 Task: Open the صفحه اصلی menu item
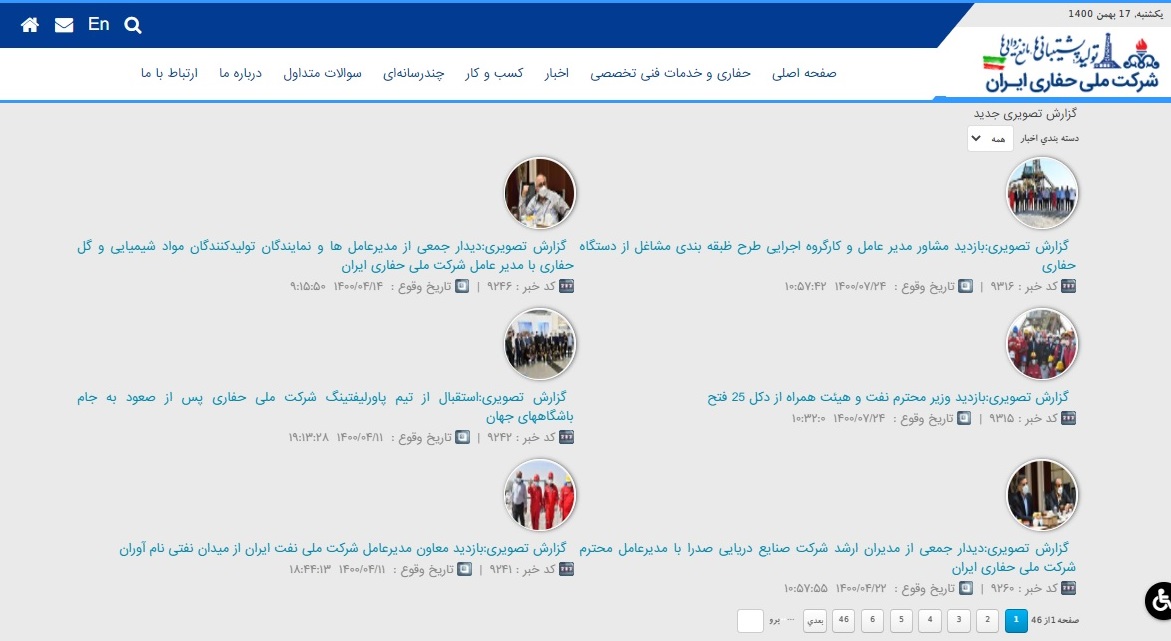(804, 73)
